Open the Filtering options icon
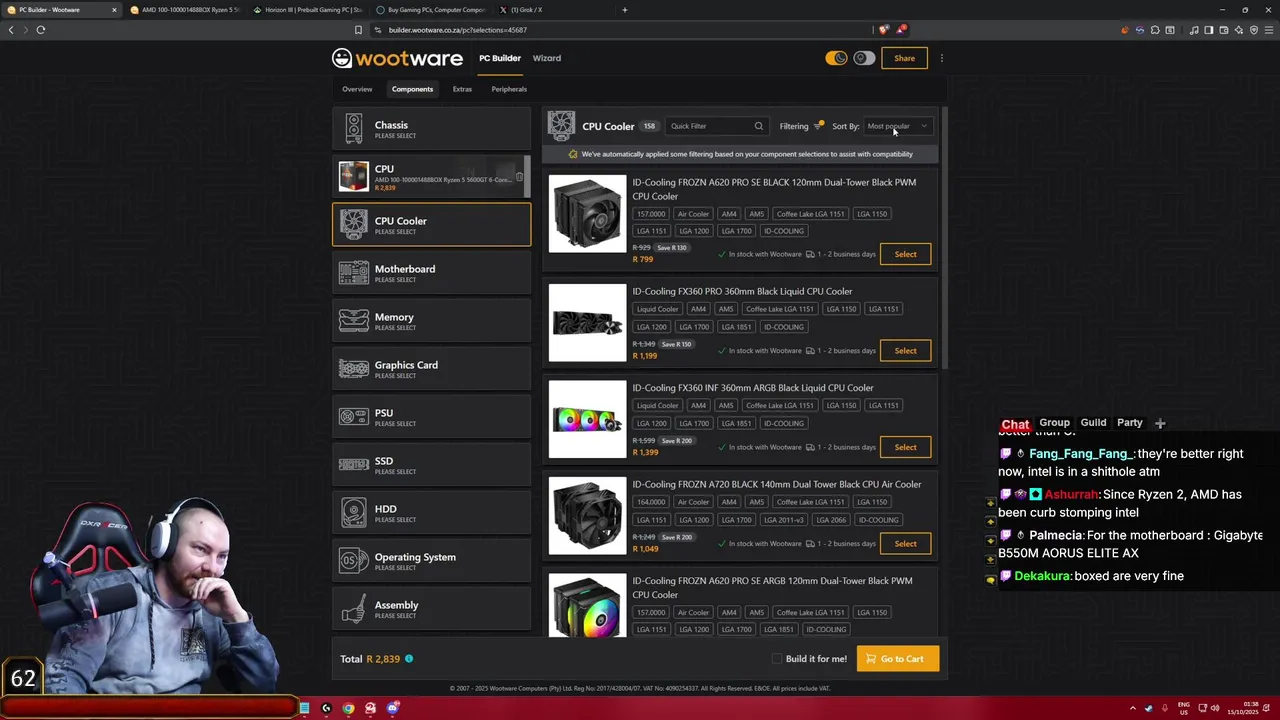 point(818,126)
